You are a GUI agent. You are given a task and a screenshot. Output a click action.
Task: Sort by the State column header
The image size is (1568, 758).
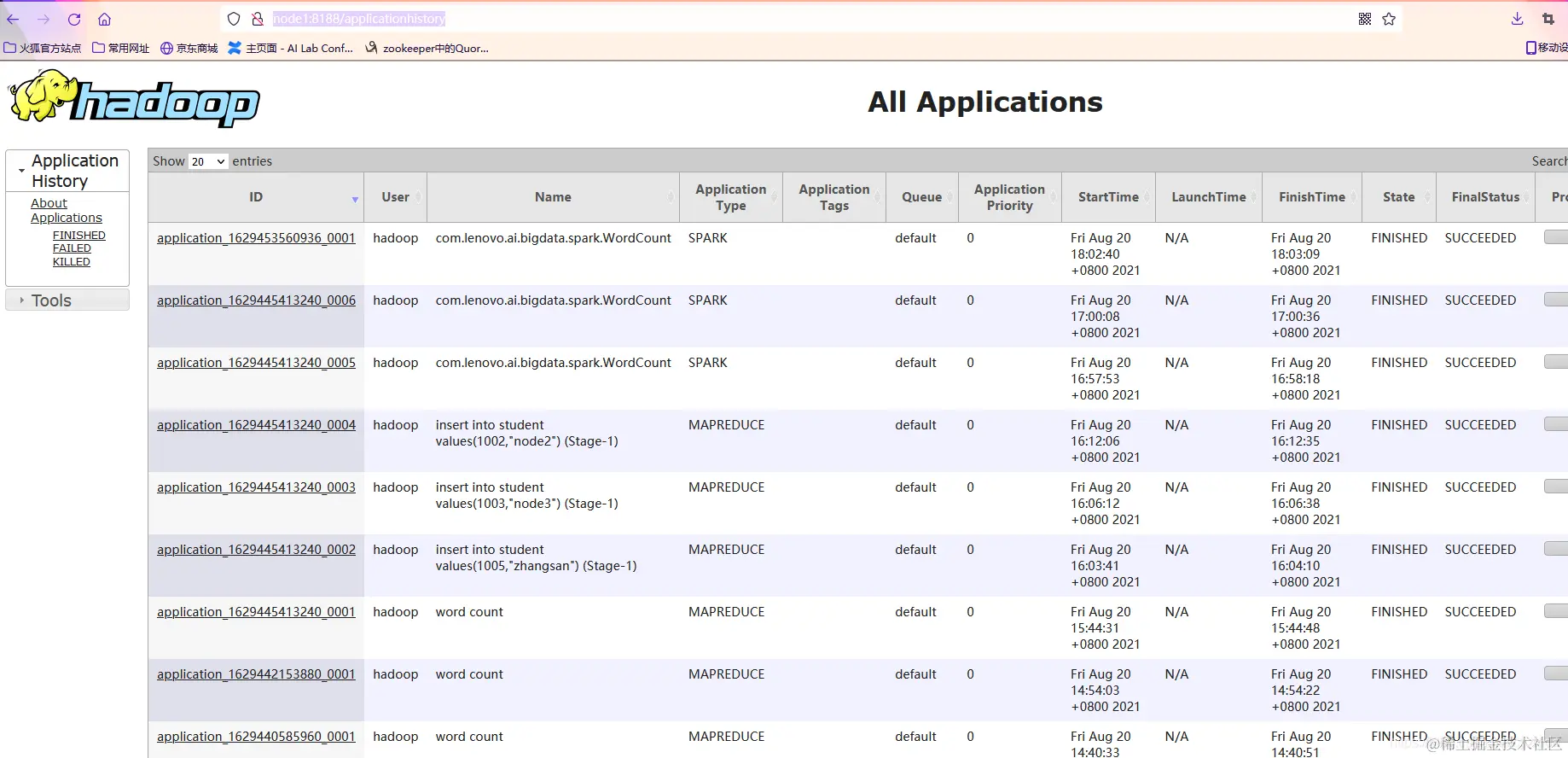pos(1399,197)
